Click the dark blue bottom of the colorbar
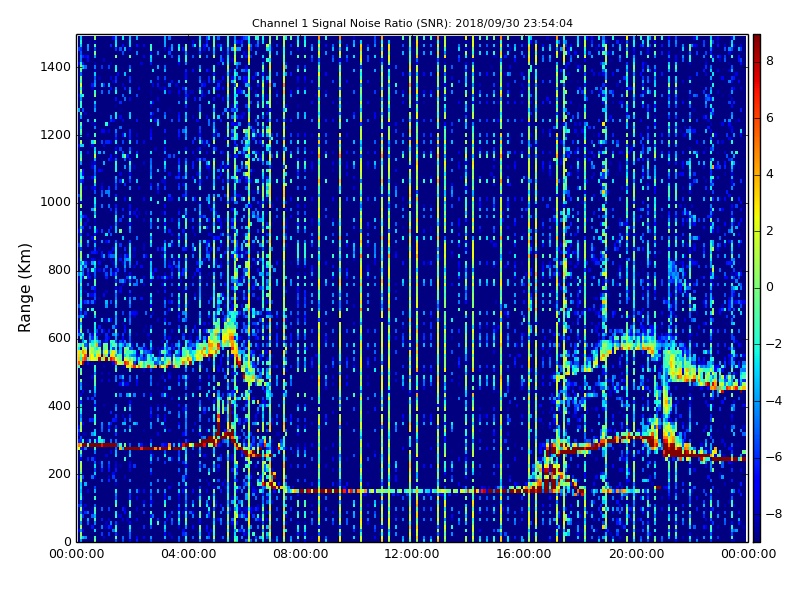This screenshot has height=600, width=800. (x=757, y=536)
